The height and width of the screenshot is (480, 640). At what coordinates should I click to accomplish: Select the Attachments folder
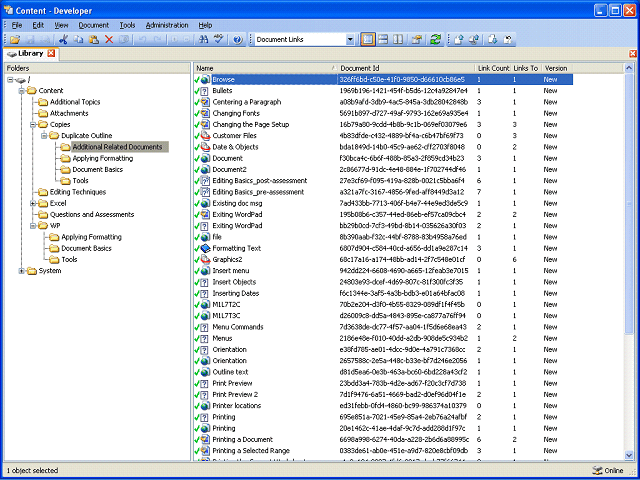click(69, 113)
